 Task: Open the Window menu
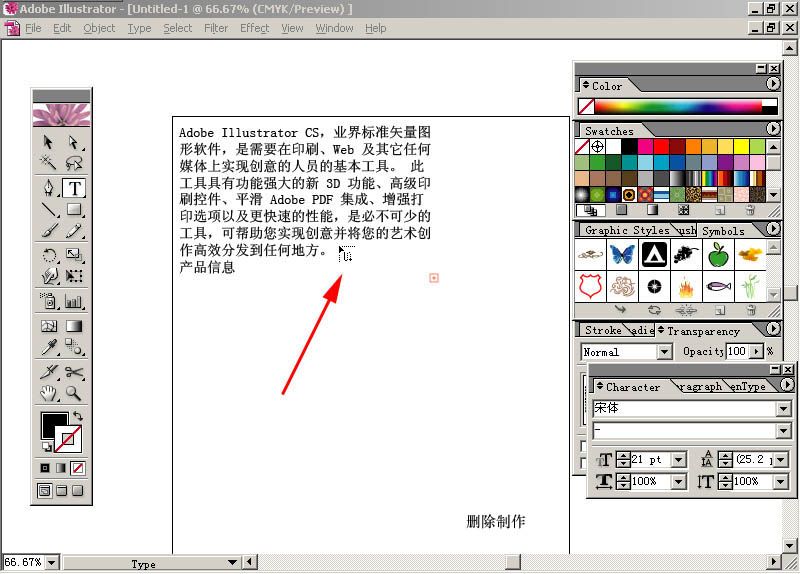pos(334,29)
